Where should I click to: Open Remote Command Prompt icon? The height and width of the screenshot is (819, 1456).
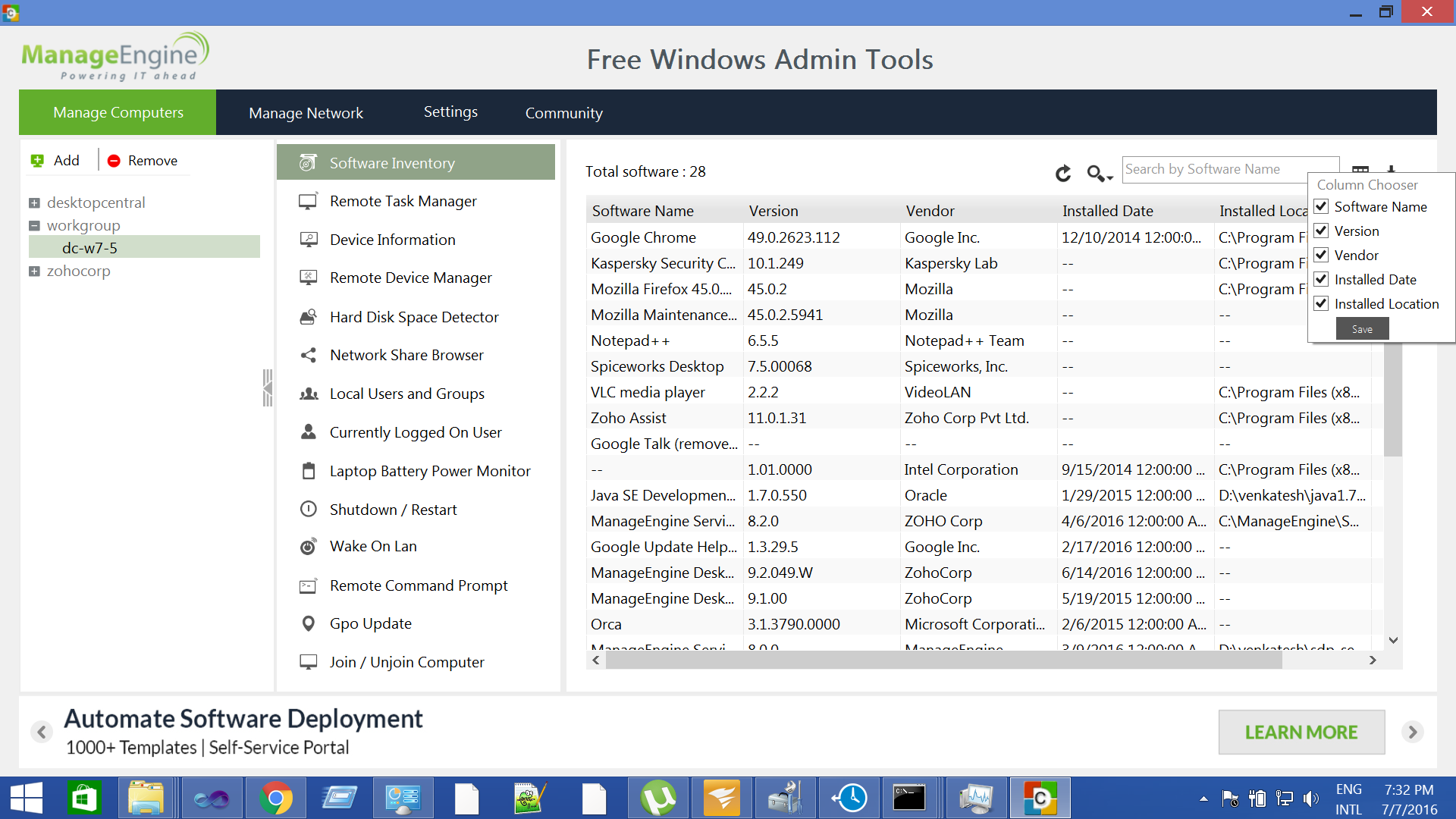point(308,585)
